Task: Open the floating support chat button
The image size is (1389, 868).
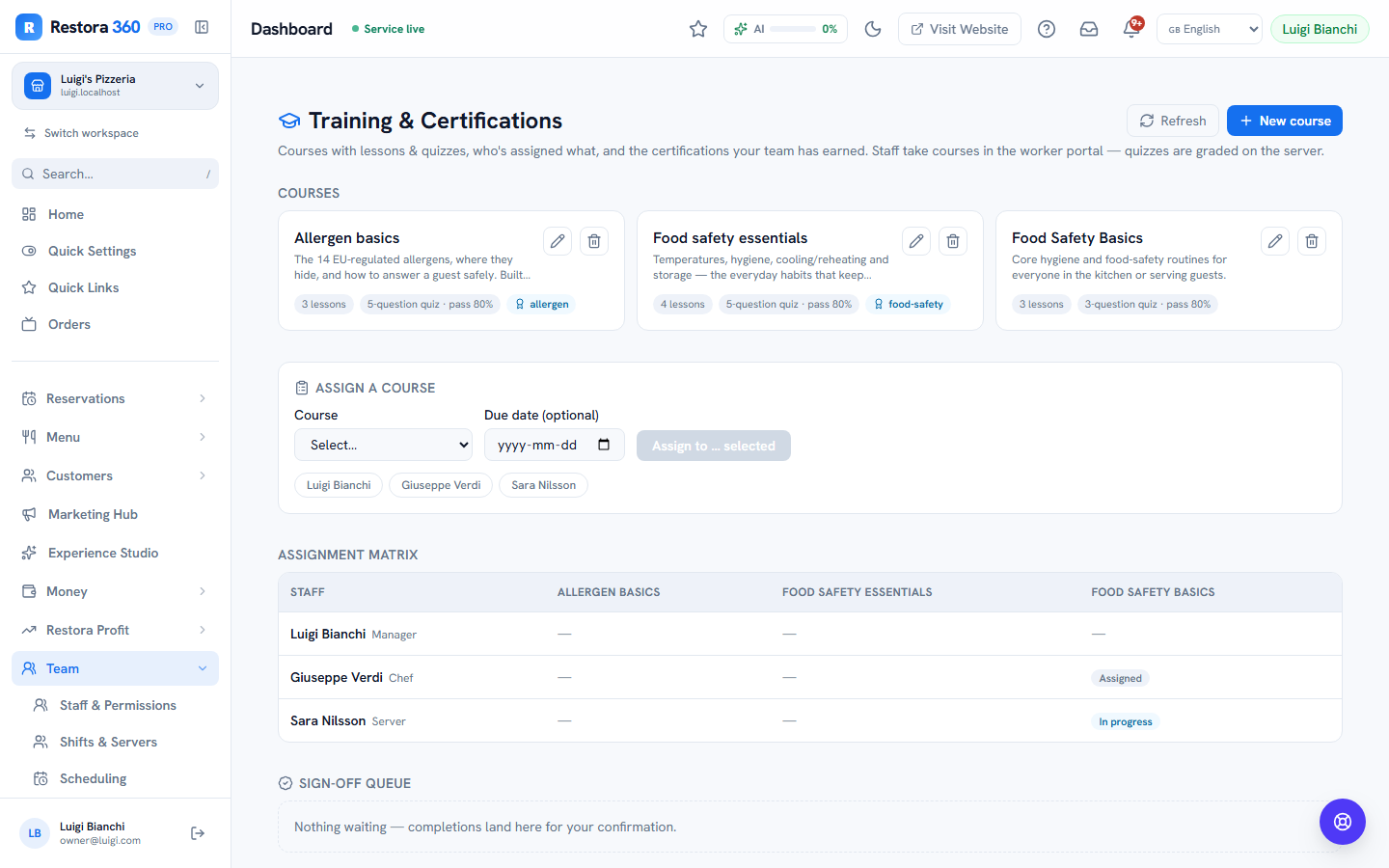Action: pos(1343,822)
